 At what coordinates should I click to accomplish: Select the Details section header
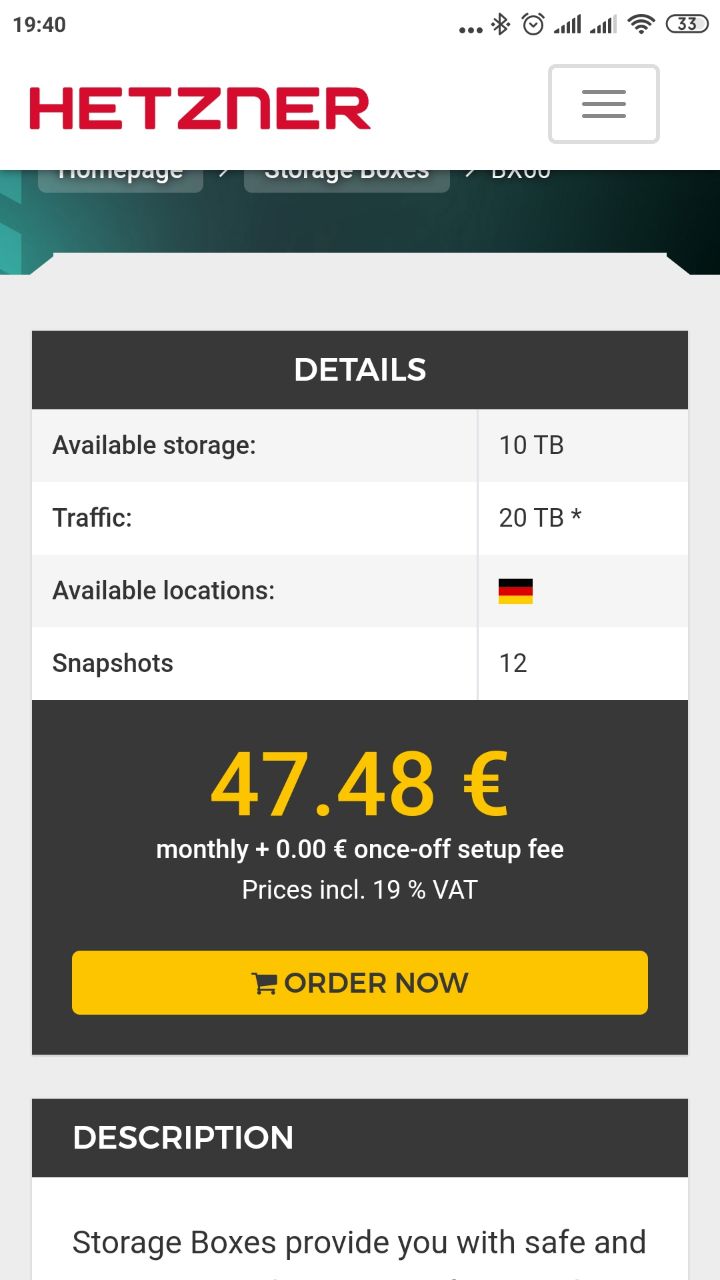pos(360,370)
